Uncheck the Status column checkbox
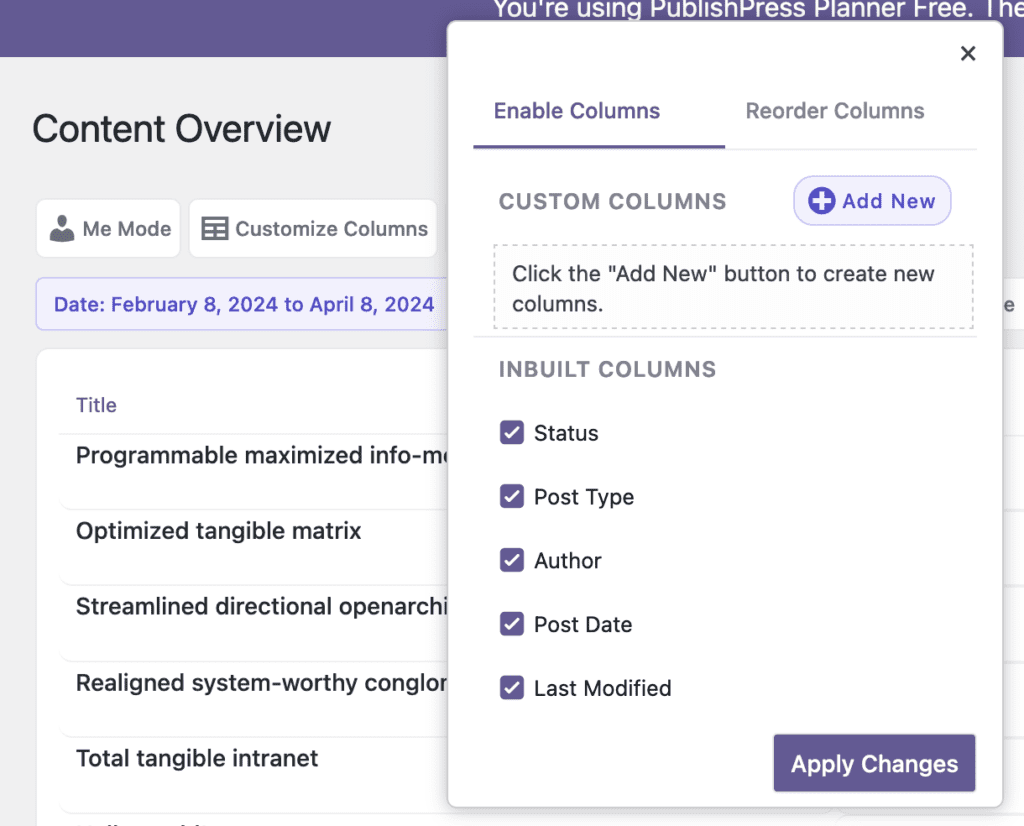Image resolution: width=1024 pixels, height=826 pixels. coord(512,432)
